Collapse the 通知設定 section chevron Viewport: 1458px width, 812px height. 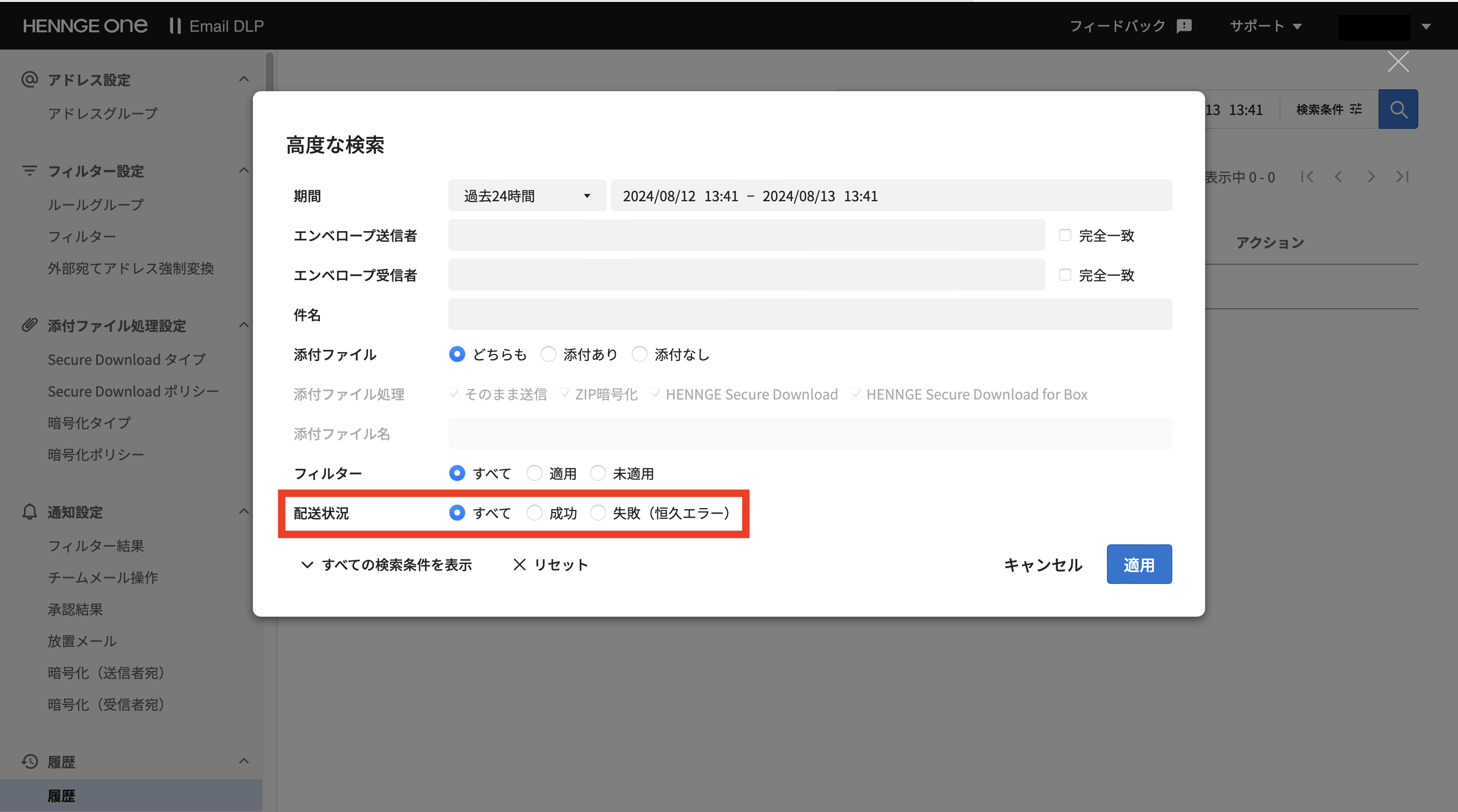point(243,512)
